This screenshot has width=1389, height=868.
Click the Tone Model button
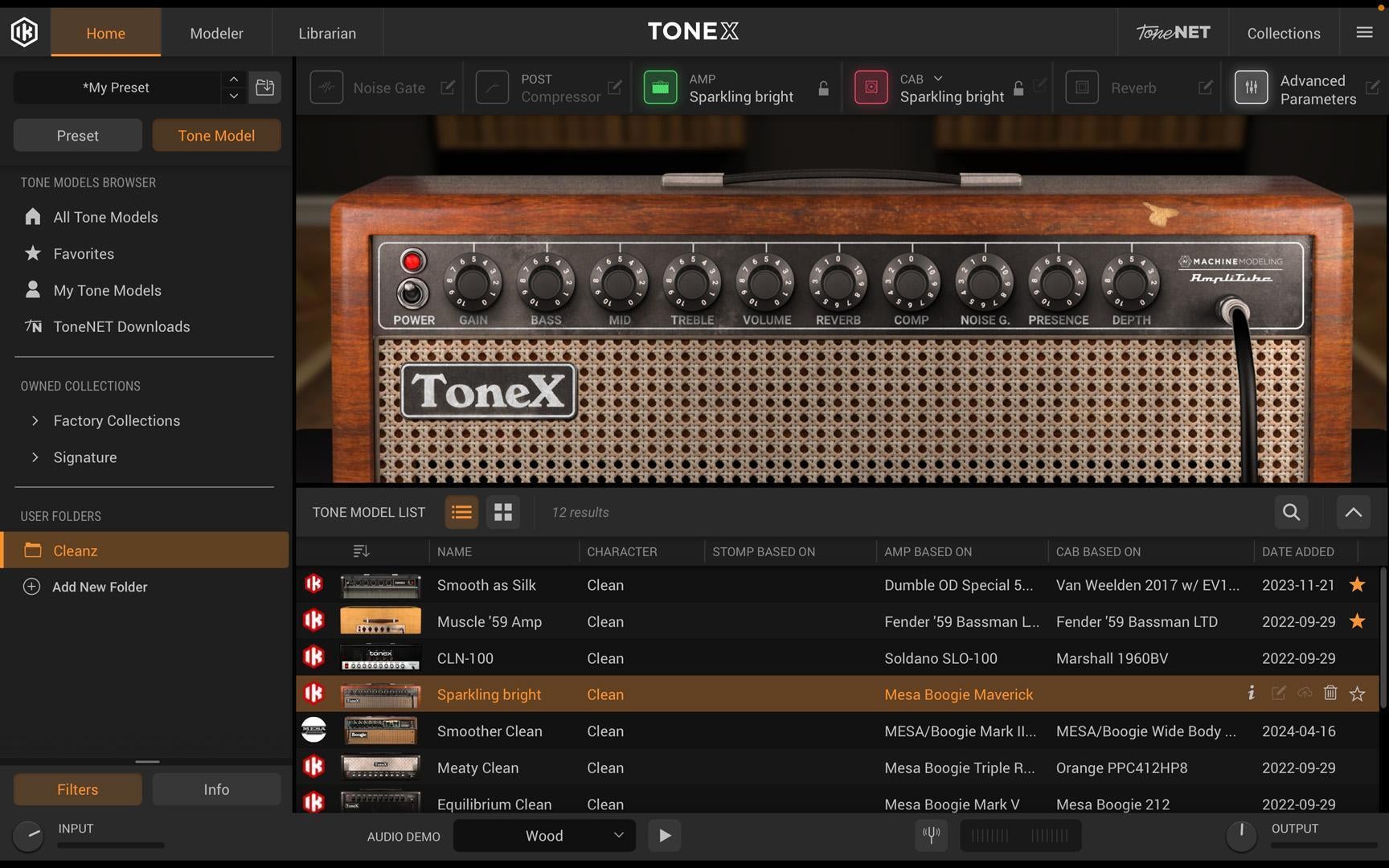pyautogui.click(x=216, y=135)
